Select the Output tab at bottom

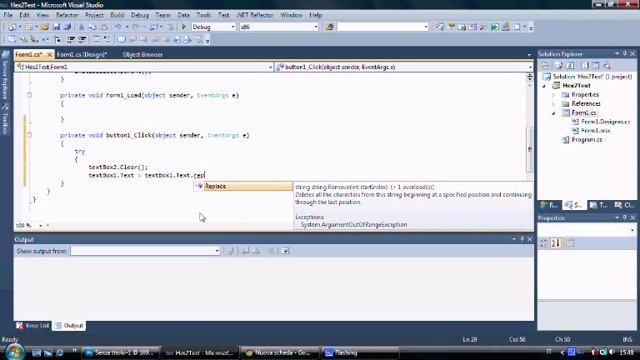pyautogui.click(x=69, y=325)
